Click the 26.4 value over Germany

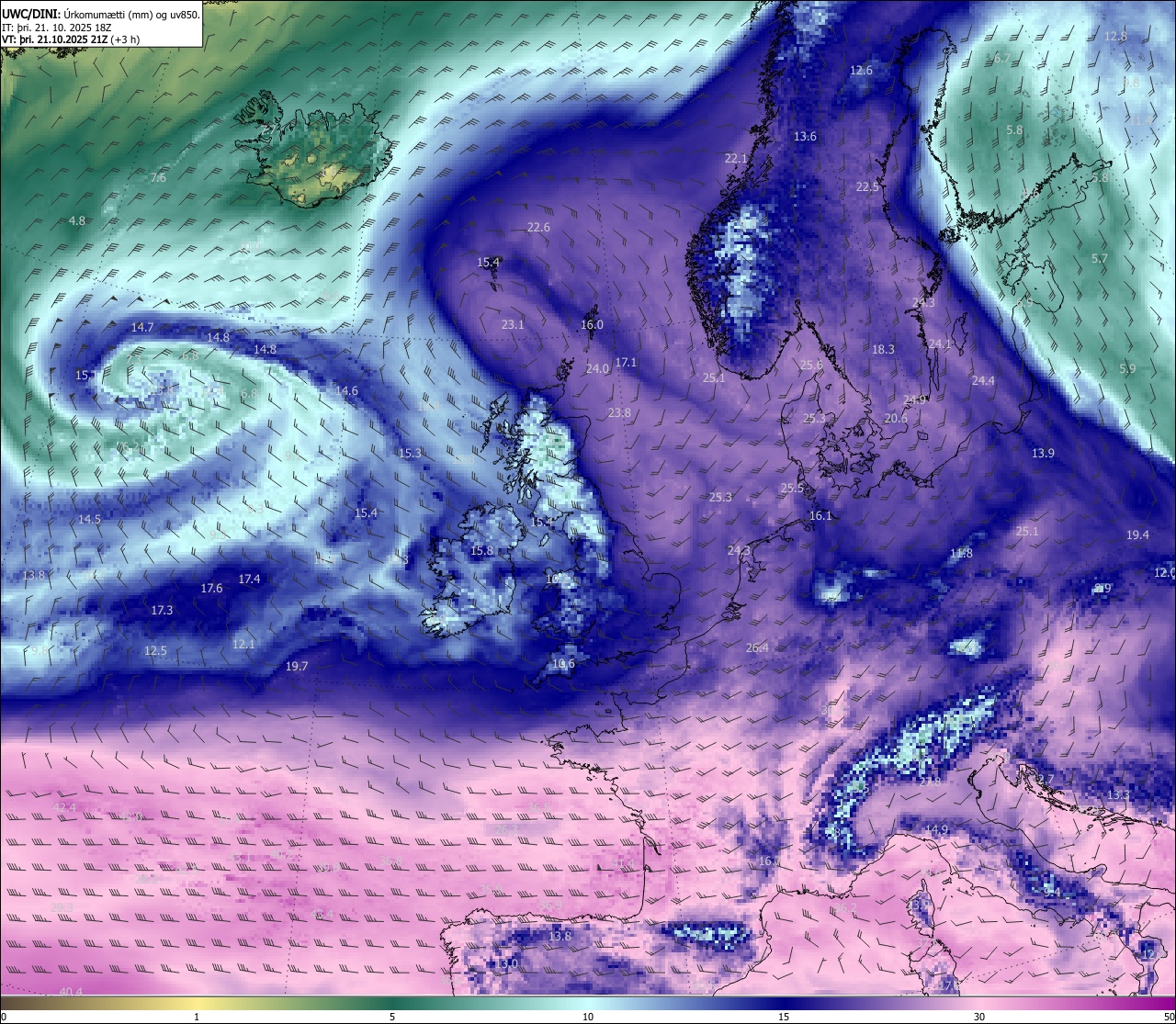click(x=757, y=648)
